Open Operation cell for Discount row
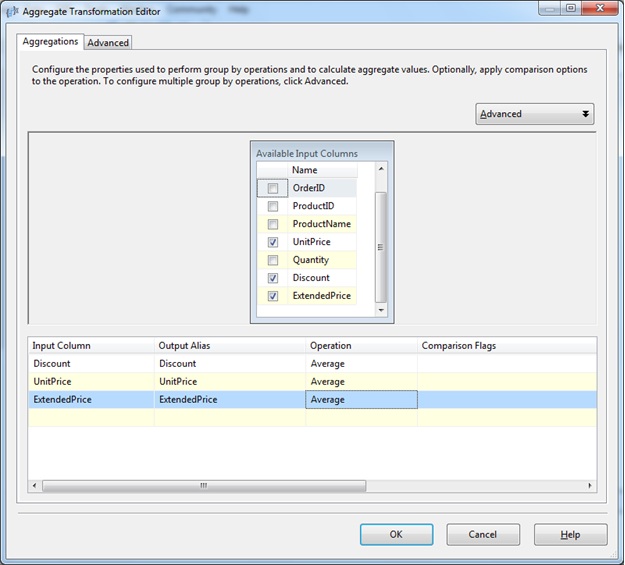 point(362,364)
